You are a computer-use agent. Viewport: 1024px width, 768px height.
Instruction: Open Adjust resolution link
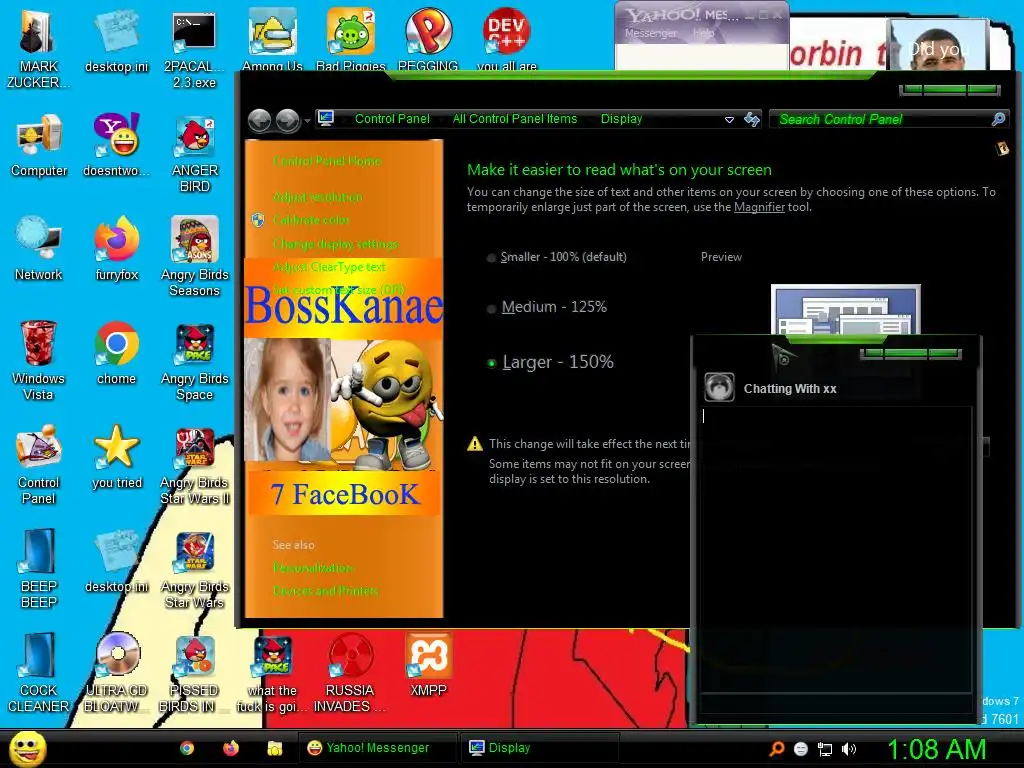317,197
